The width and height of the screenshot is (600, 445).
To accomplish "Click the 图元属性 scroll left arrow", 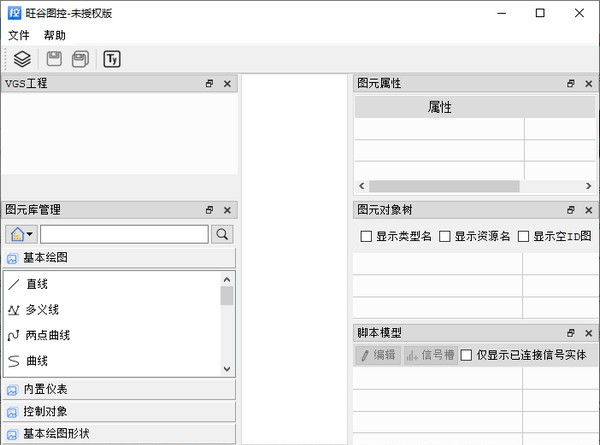I will (x=362, y=186).
